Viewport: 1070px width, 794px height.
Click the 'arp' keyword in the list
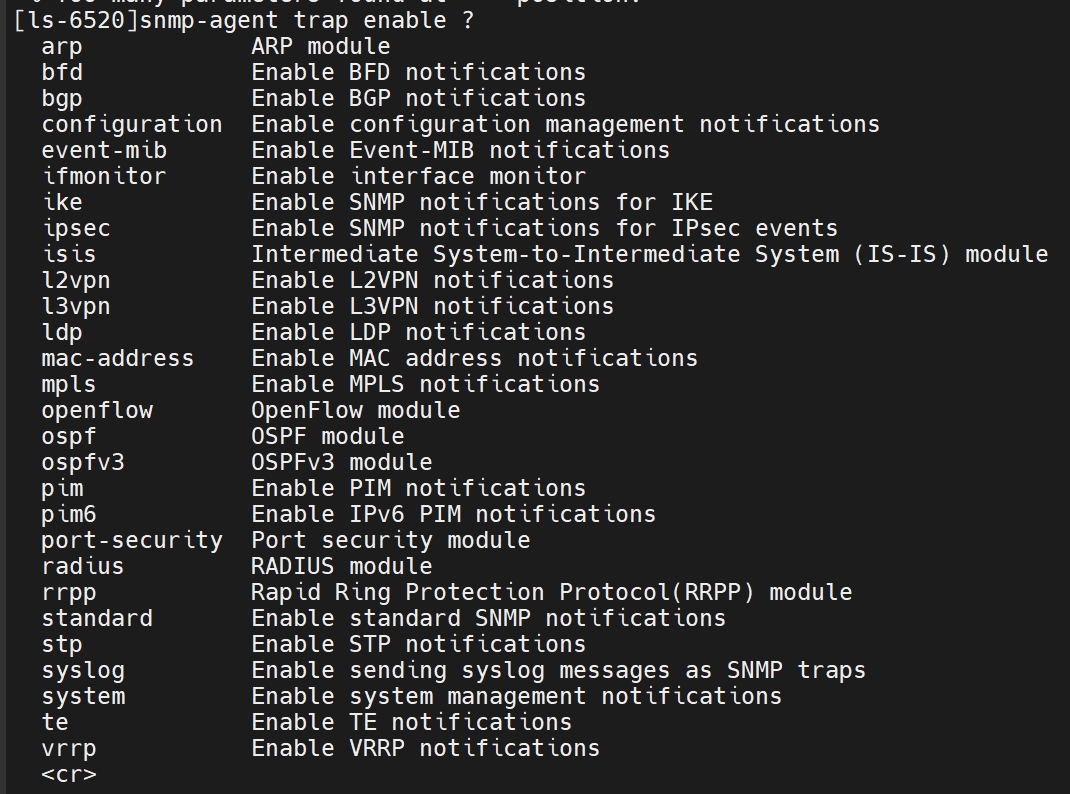(62, 47)
